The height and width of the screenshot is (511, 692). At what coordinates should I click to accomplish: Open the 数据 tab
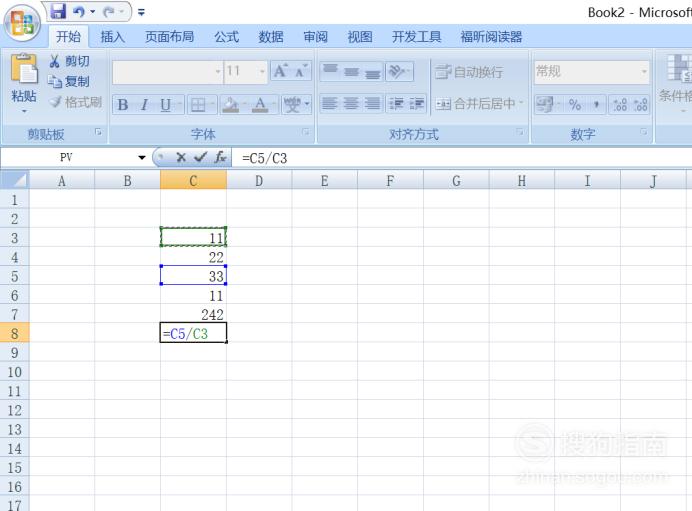click(x=271, y=37)
